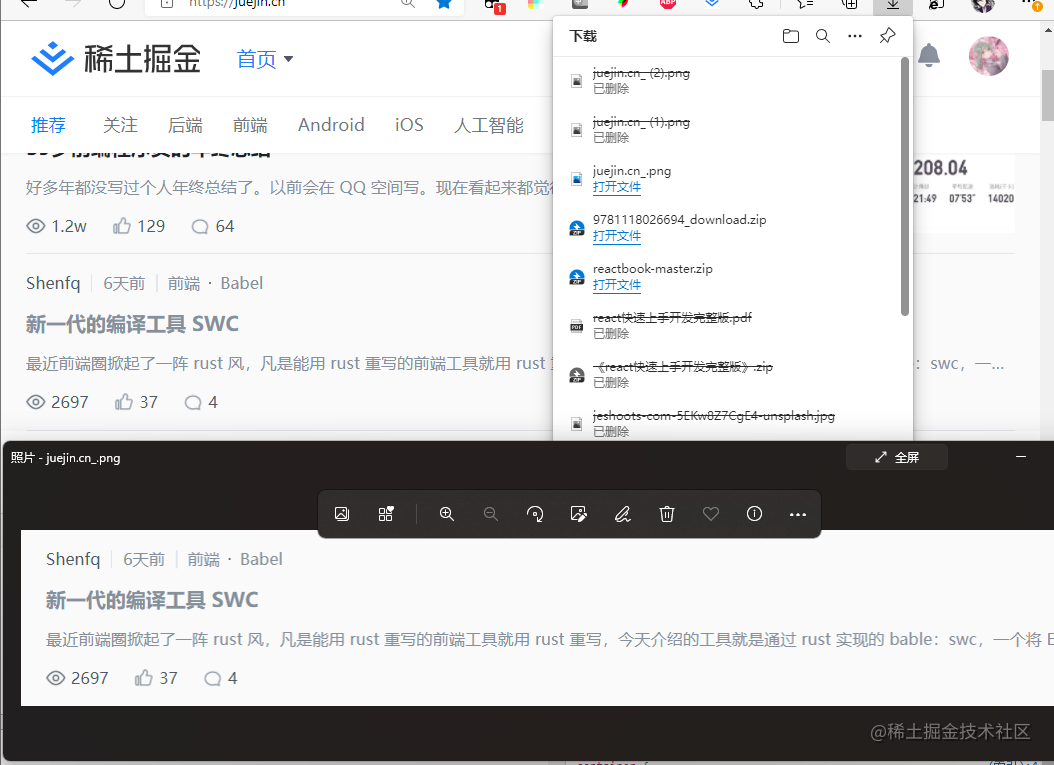Click view count 2697 on webpage
This screenshot has height=765, width=1054.
tap(70, 402)
